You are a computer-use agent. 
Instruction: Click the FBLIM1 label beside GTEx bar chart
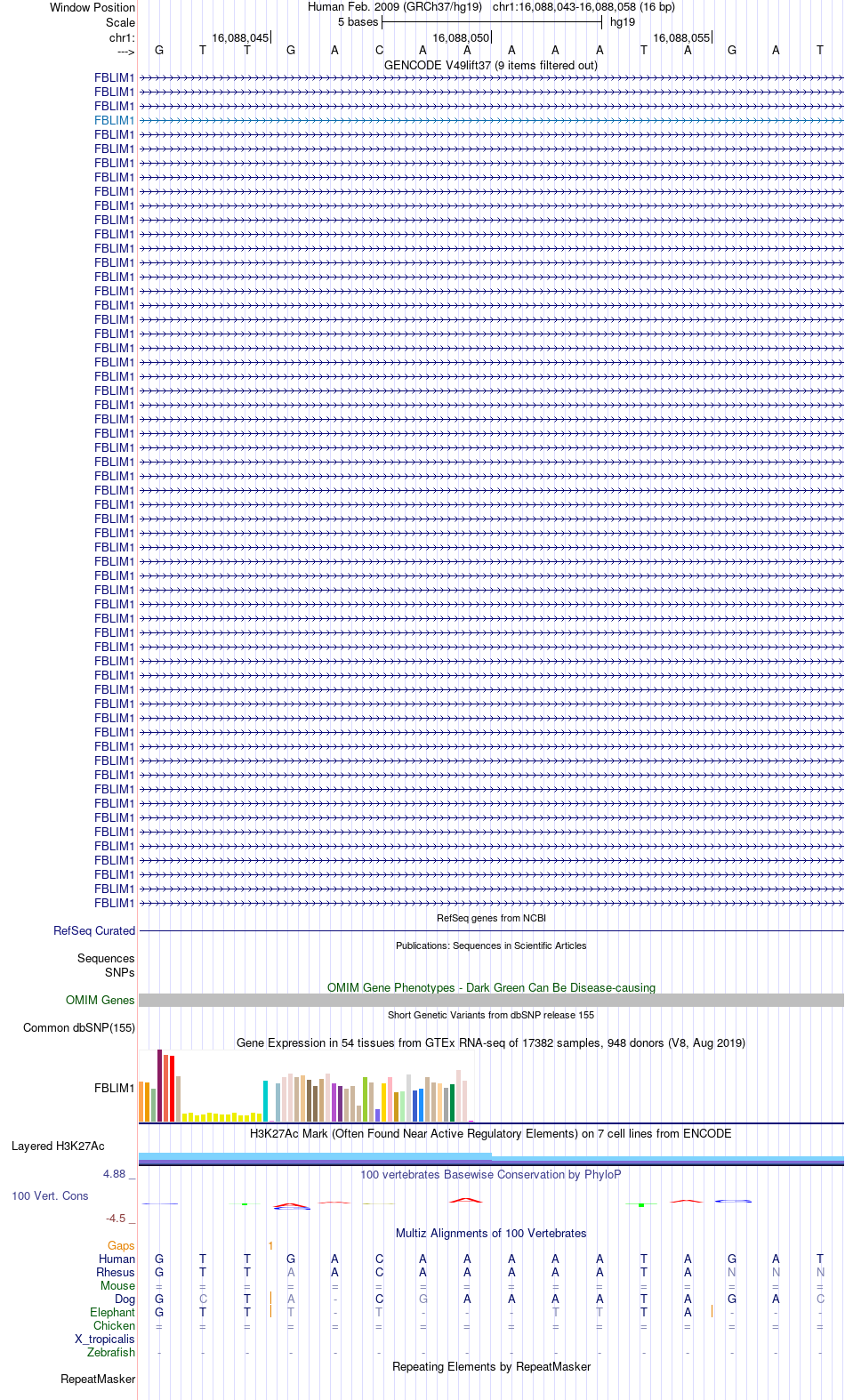click(115, 1088)
